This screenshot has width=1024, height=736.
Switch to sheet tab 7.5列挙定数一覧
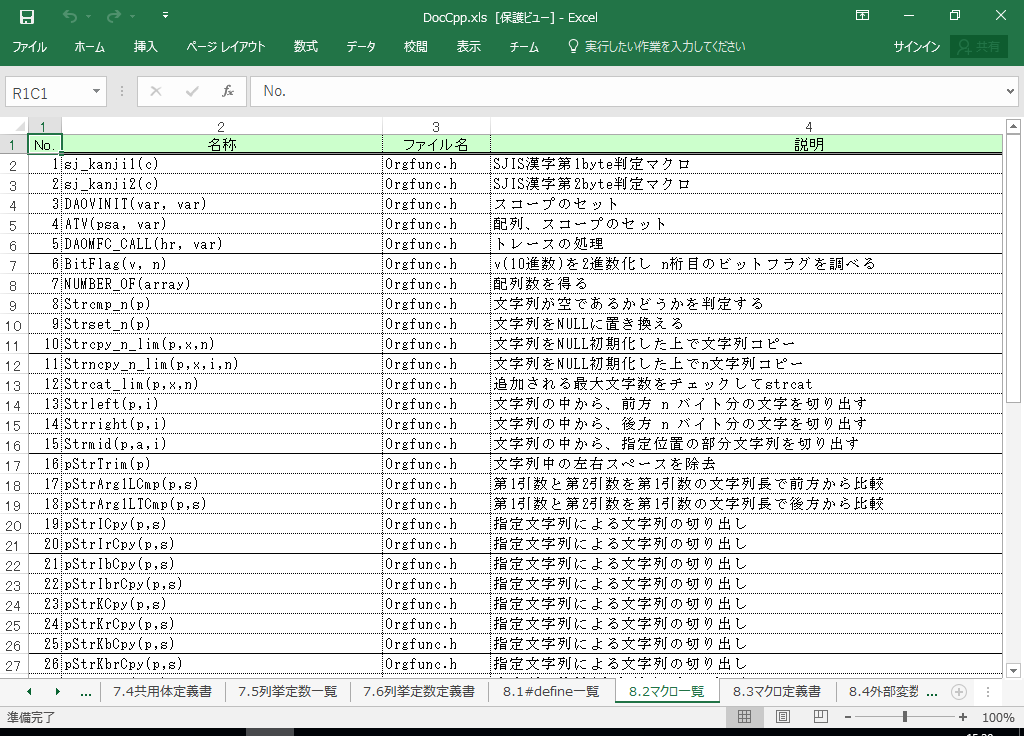click(x=287, y=691)
